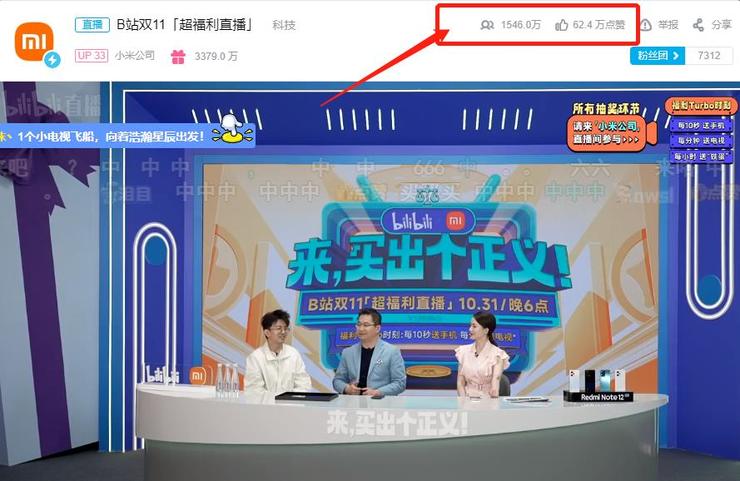Click the share icon
Image resolution: width=740 pixels, height=481 pixels.
(x=698, y=25)
